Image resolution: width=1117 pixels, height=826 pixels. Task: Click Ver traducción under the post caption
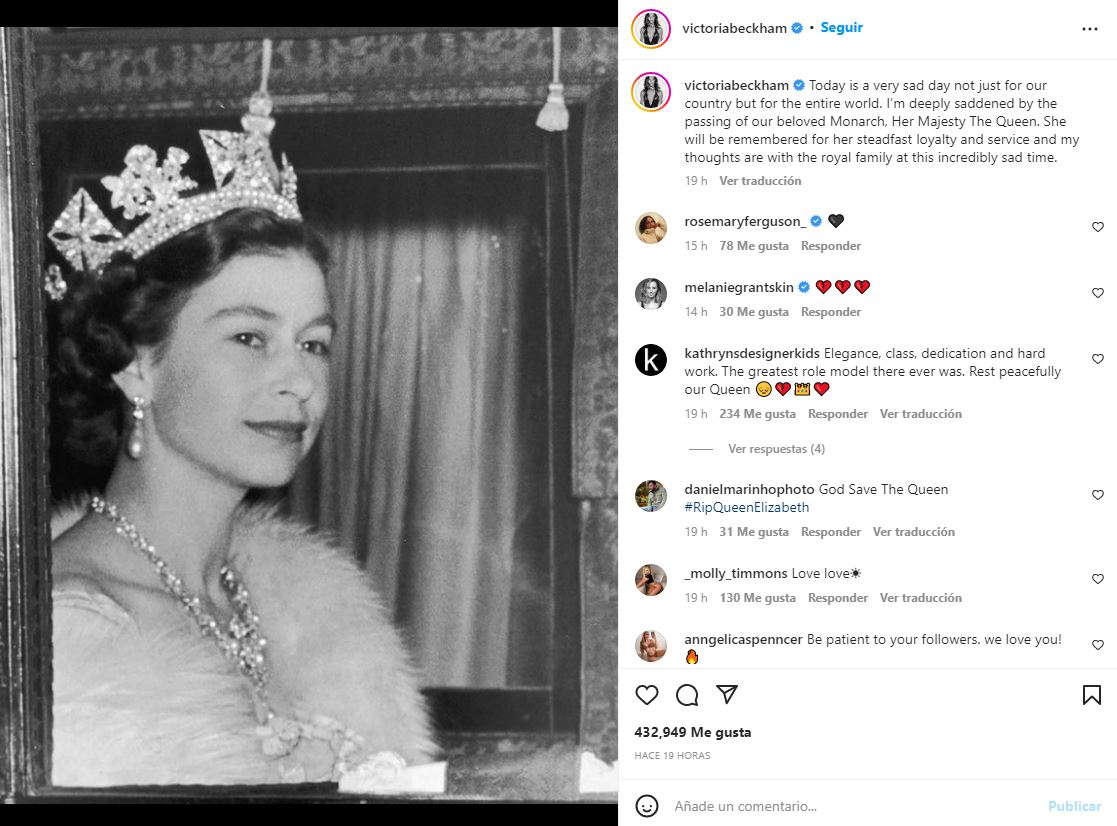point(760,181)
